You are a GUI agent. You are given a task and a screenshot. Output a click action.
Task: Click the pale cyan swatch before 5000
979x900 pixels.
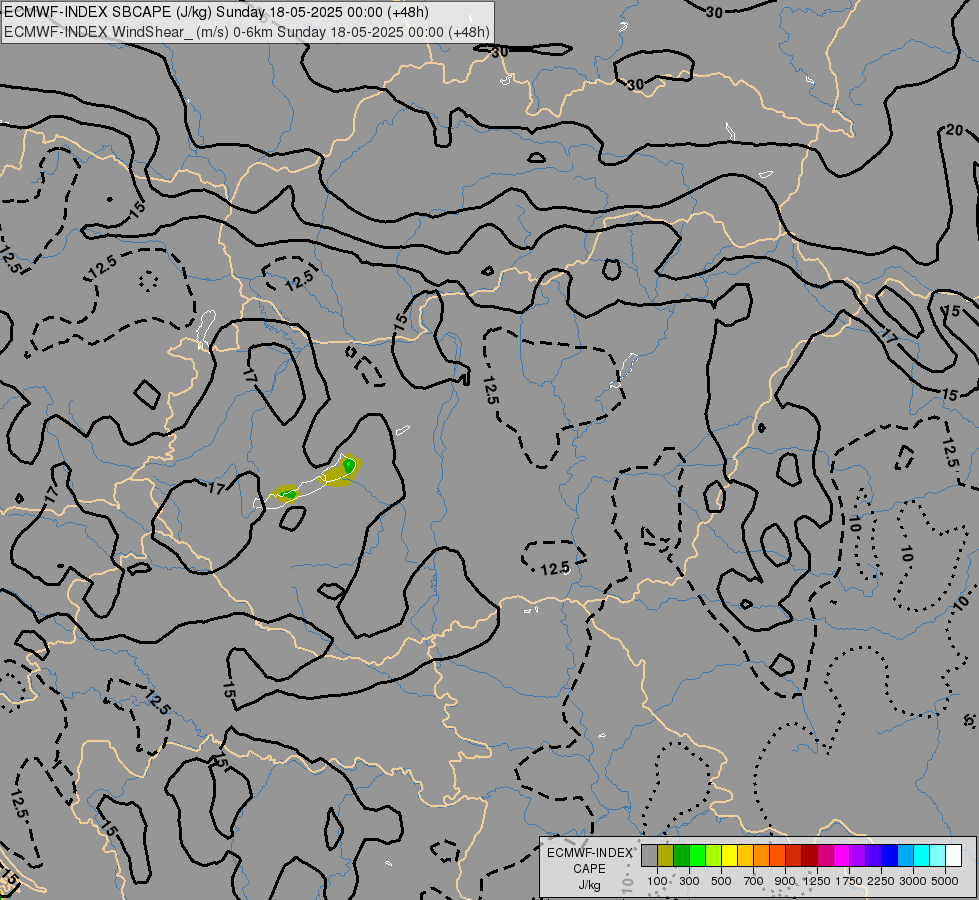937,855
